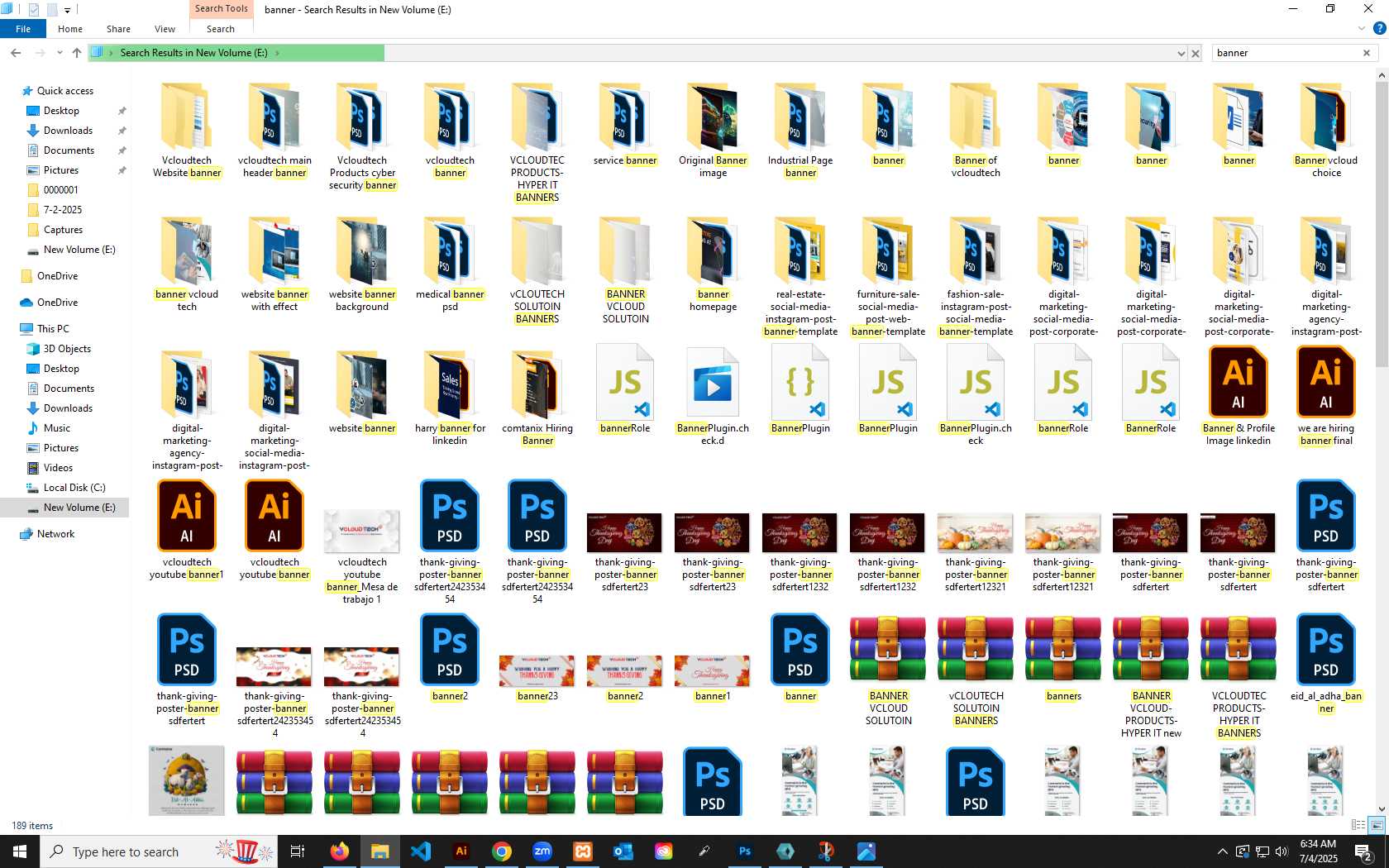Screen dimensions: 1389x868
Task: Open pinned Downloads under Quick access
Action: 68,131
